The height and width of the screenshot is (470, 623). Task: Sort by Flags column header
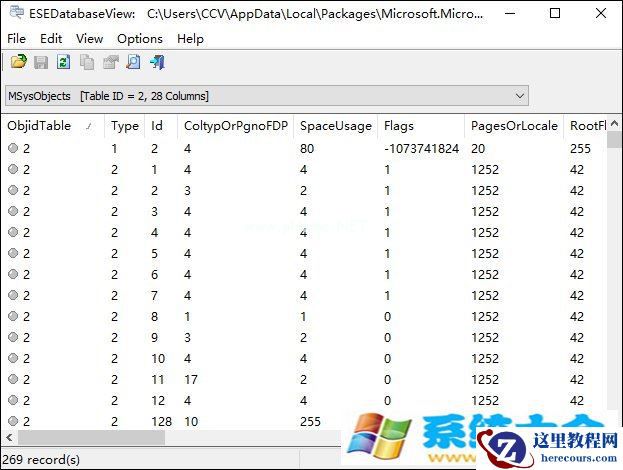point(421,126)
